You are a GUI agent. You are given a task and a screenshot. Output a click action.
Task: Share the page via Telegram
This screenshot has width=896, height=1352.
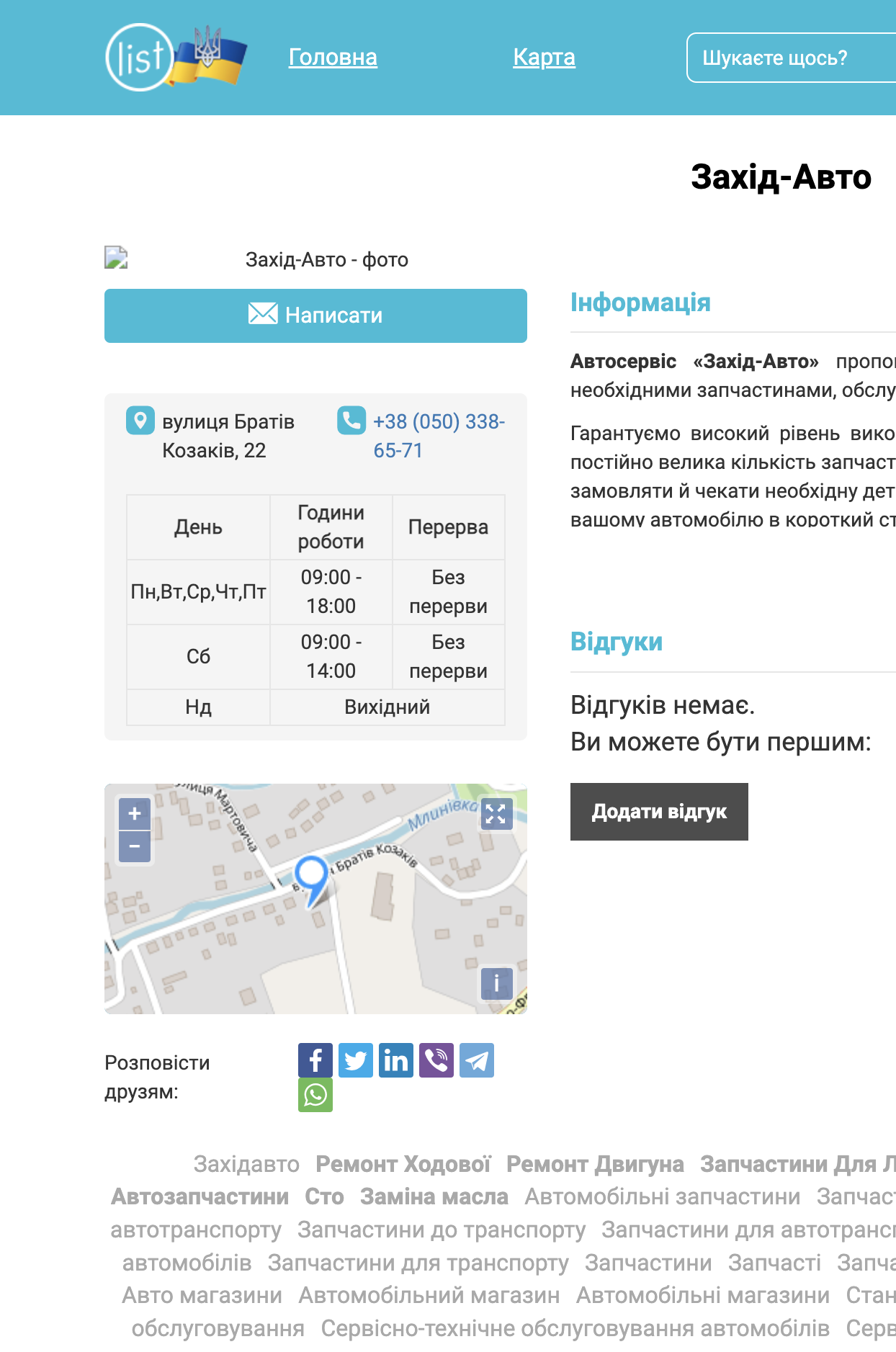coord(477,1060)
